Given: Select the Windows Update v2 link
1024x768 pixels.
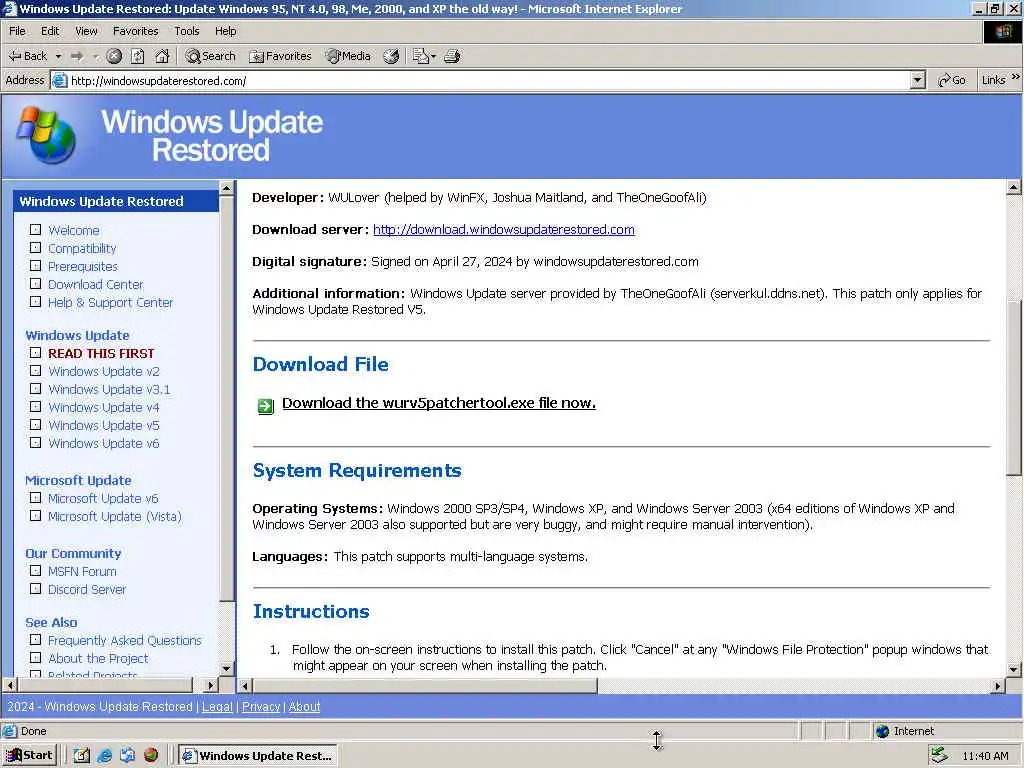Looking at the screenshot, I should 104,372.
